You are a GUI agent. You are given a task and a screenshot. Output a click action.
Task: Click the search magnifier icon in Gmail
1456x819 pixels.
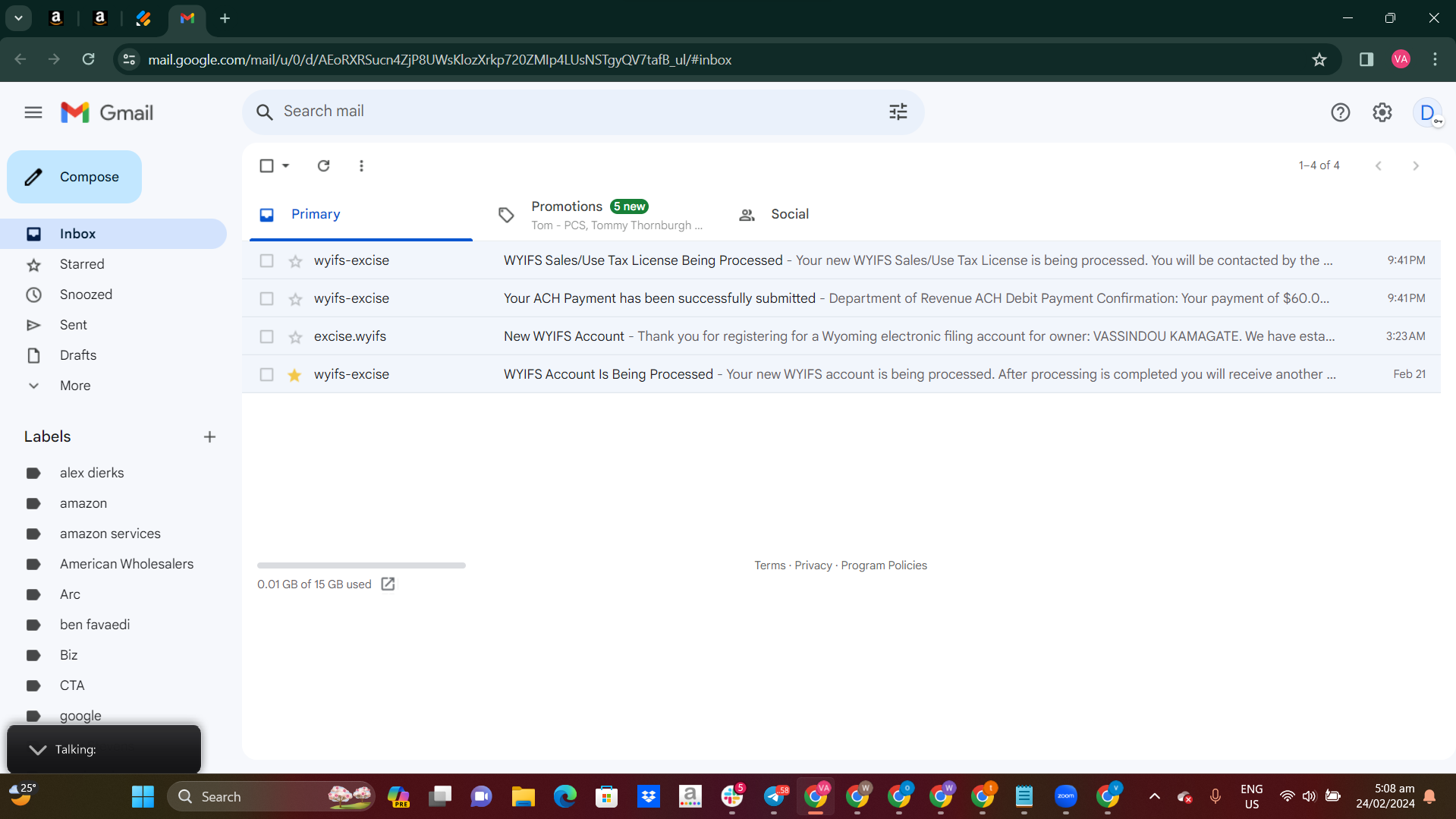pyautogui.click(x=264, y=112)
